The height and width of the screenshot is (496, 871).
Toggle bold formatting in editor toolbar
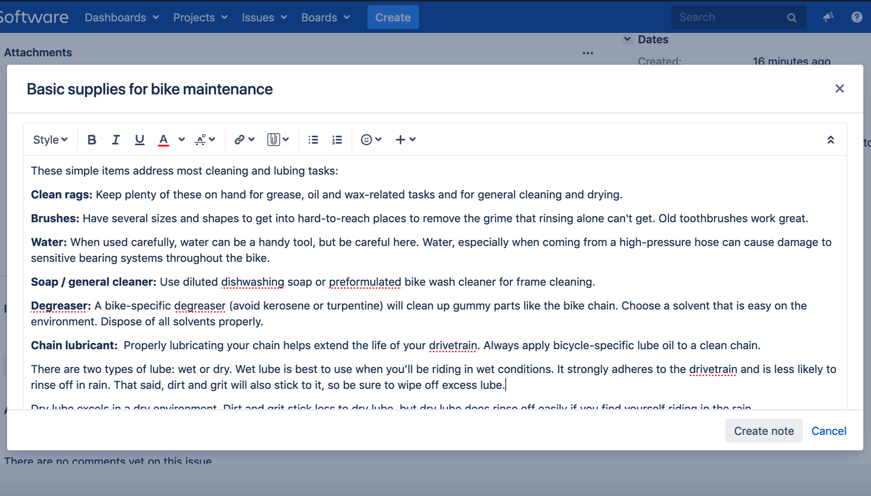pos(92,140)
